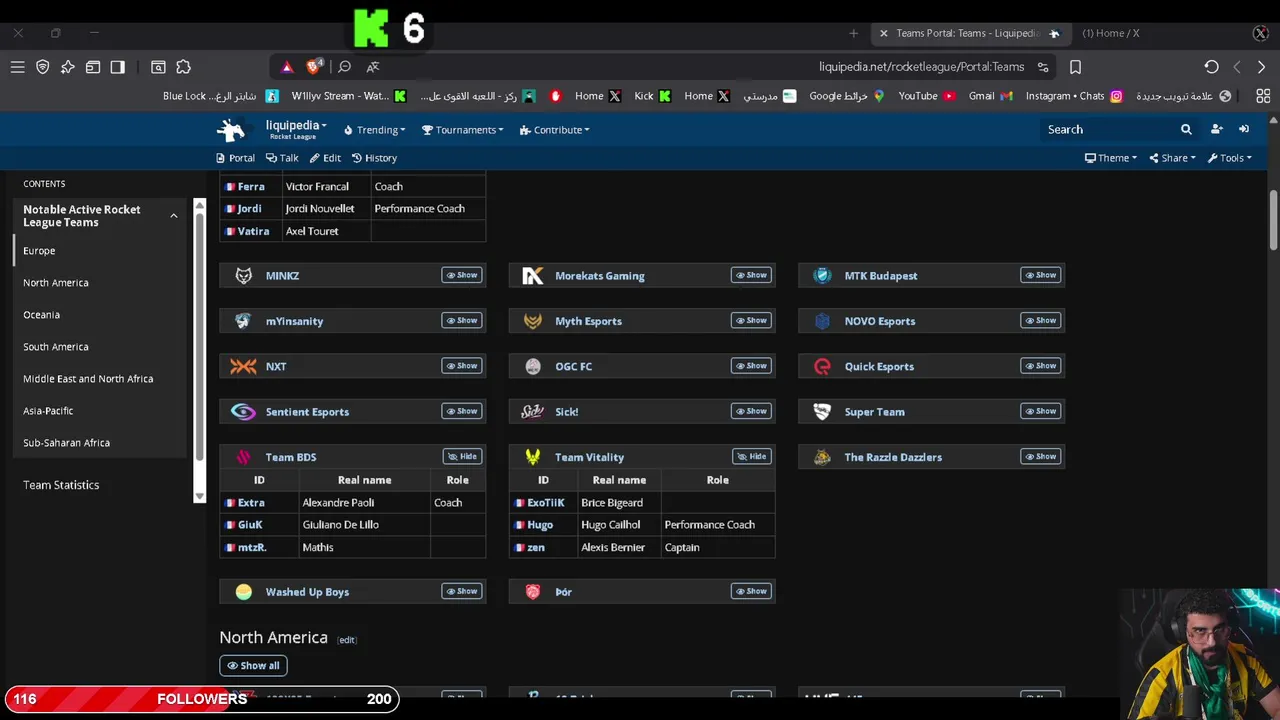Open the Leo AI sparkle icon
The image size is (1280, 720).
pyautogui.click(x=67, y=67)
